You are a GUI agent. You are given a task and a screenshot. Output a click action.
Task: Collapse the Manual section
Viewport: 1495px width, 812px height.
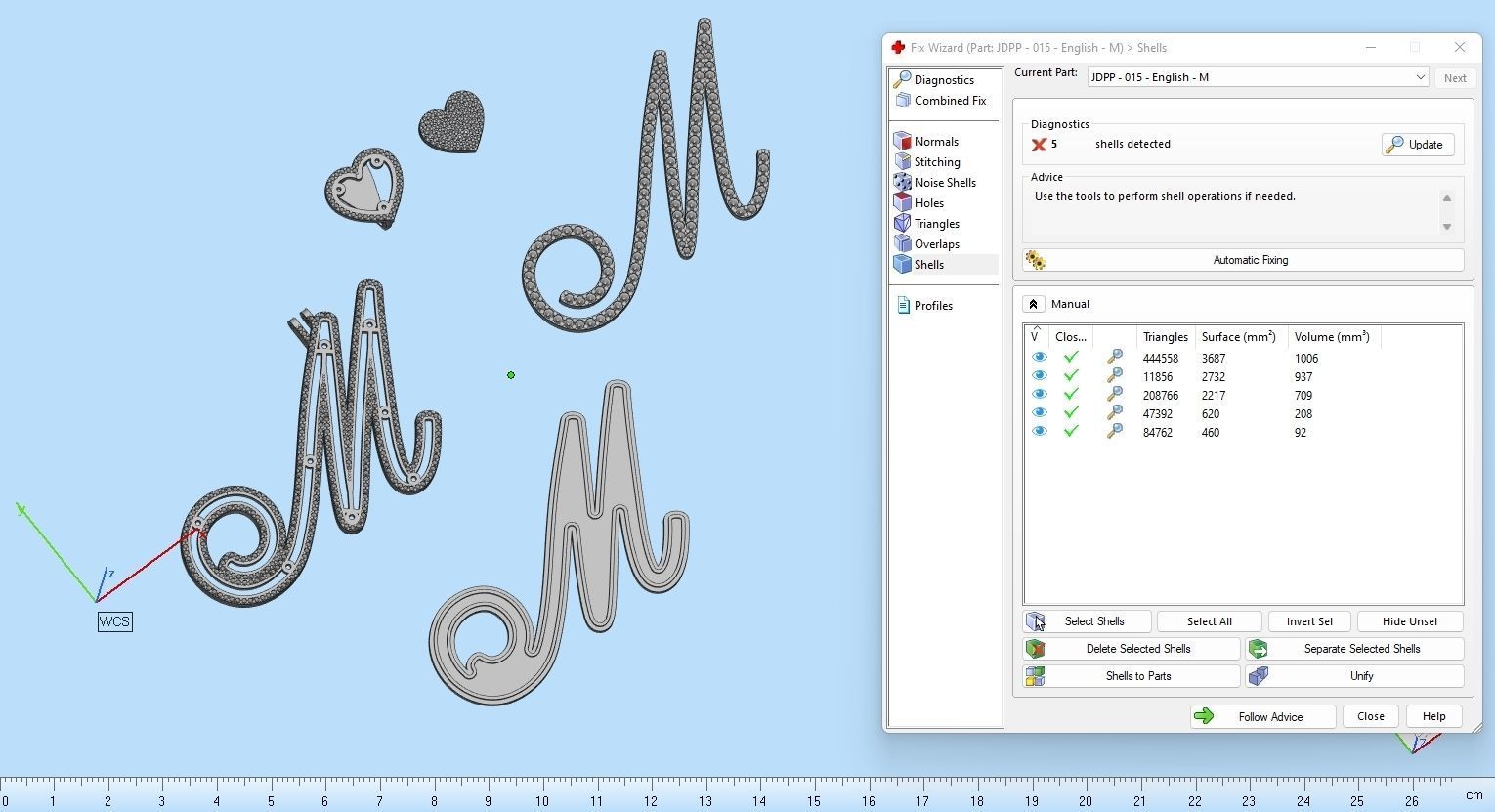tap(1033, 304)
